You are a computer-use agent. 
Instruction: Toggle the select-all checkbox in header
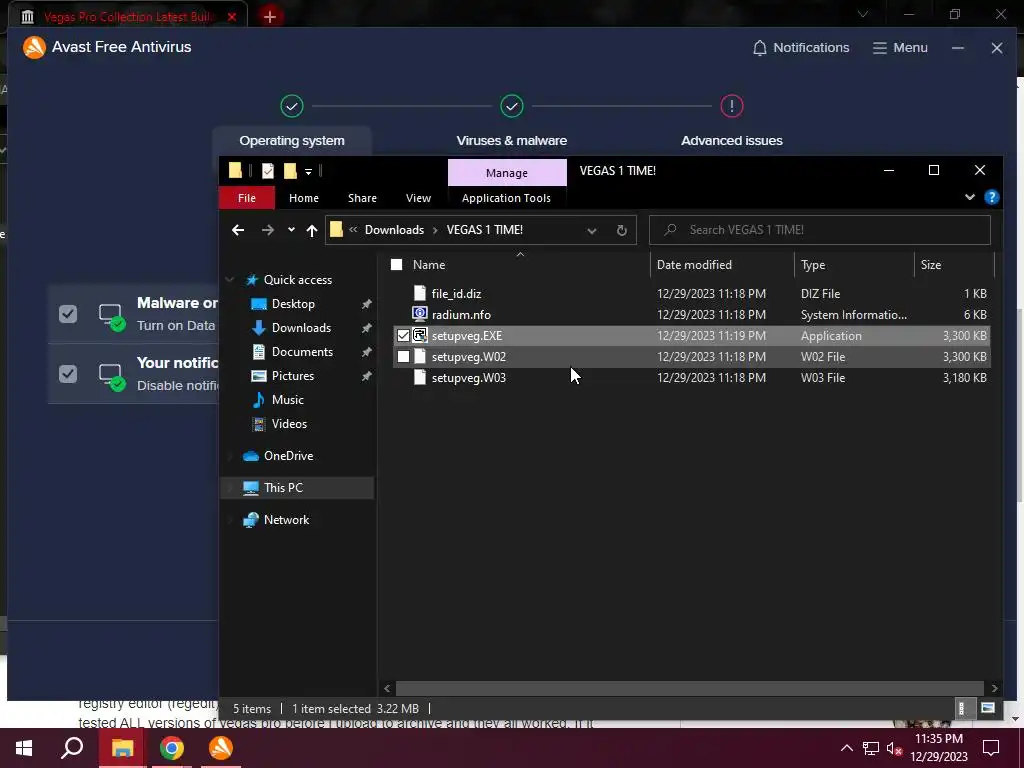pyautogui.click(x=396, y=264)
